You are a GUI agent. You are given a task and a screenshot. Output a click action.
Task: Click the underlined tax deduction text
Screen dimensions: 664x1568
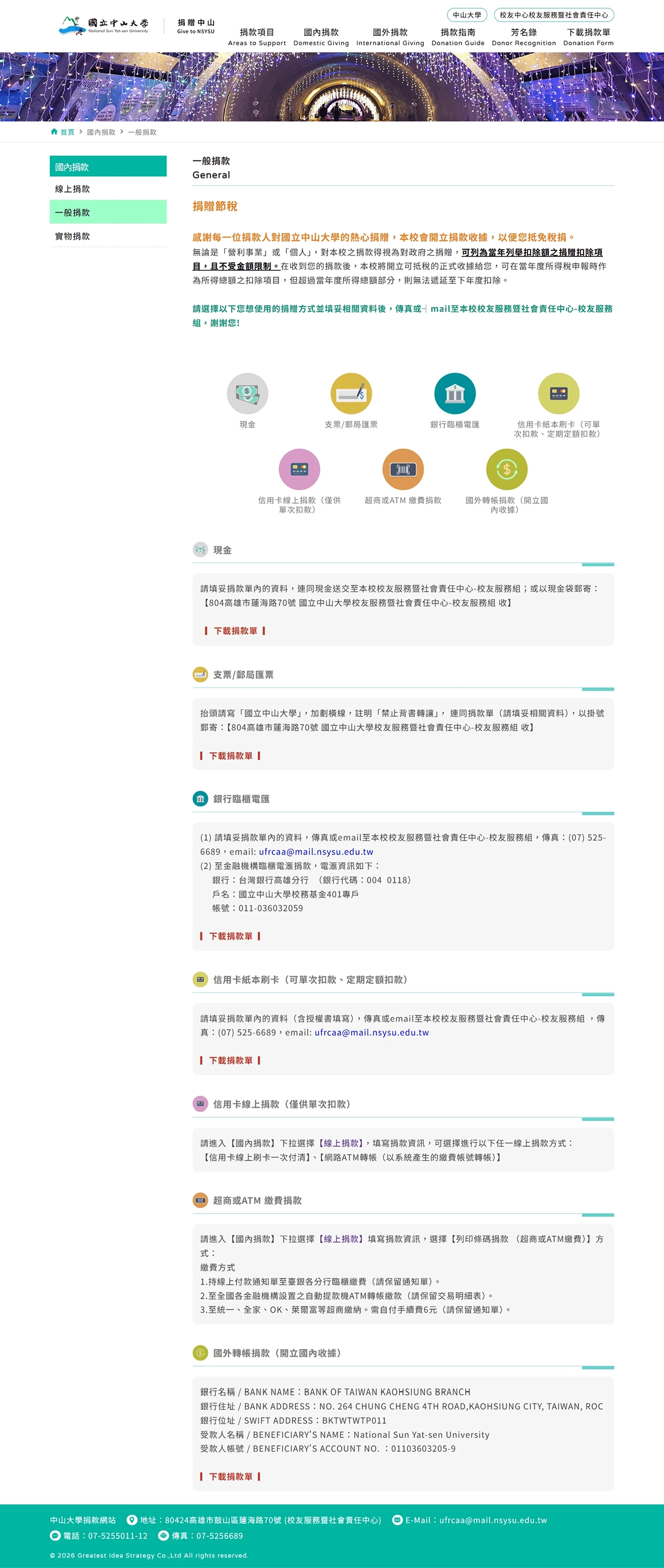click(x=397, y=259)
